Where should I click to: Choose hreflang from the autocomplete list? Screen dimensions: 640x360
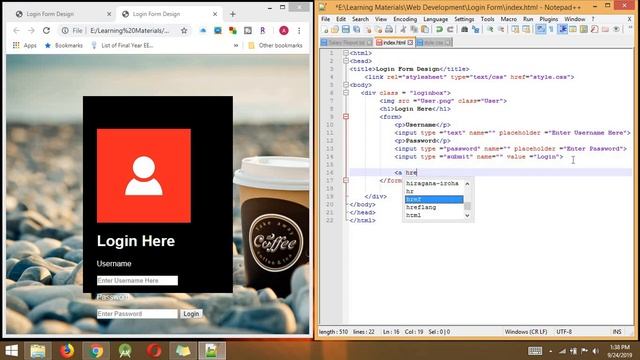[434, 207]
